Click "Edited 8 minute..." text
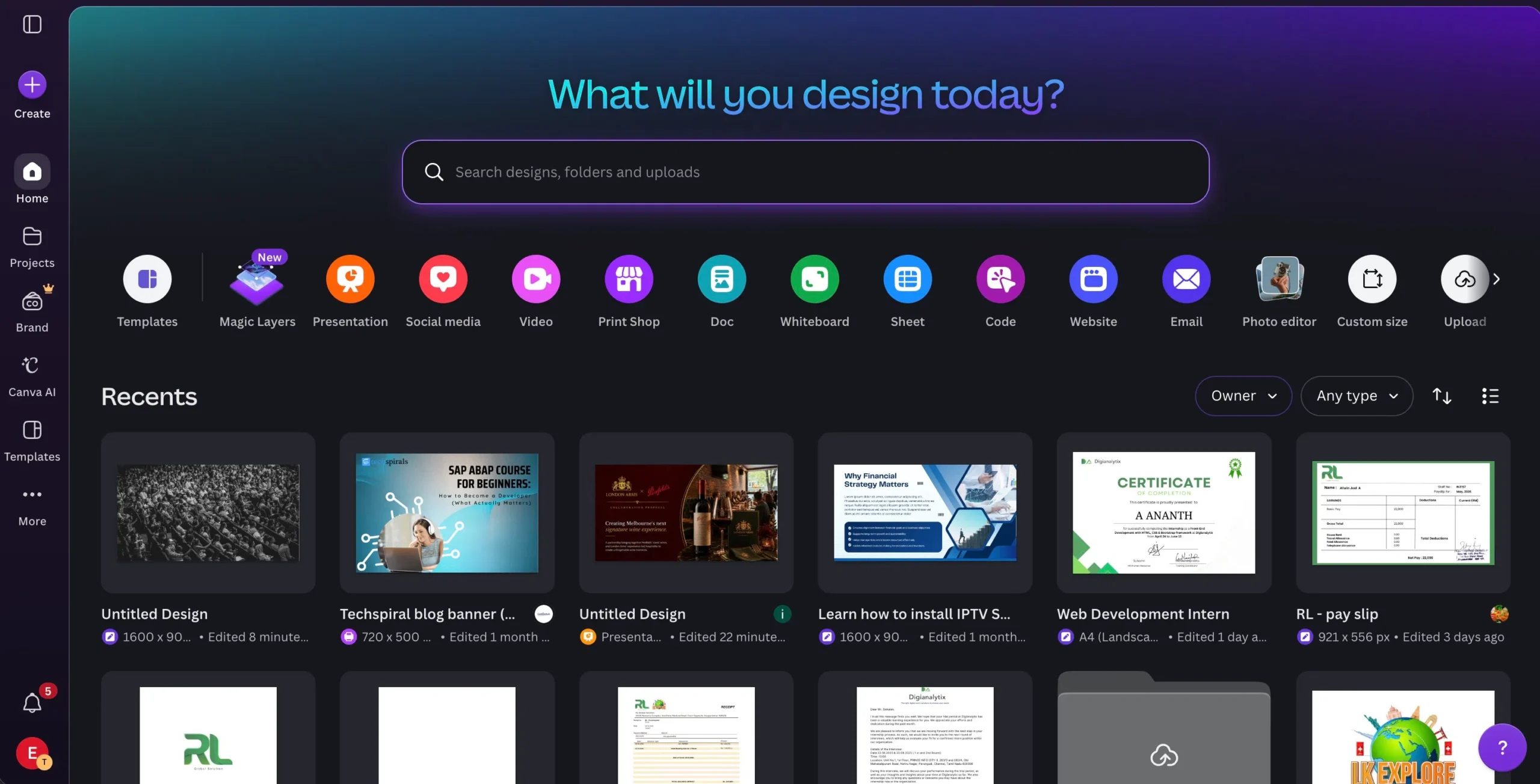1540x784 pixels. (258, 637)
